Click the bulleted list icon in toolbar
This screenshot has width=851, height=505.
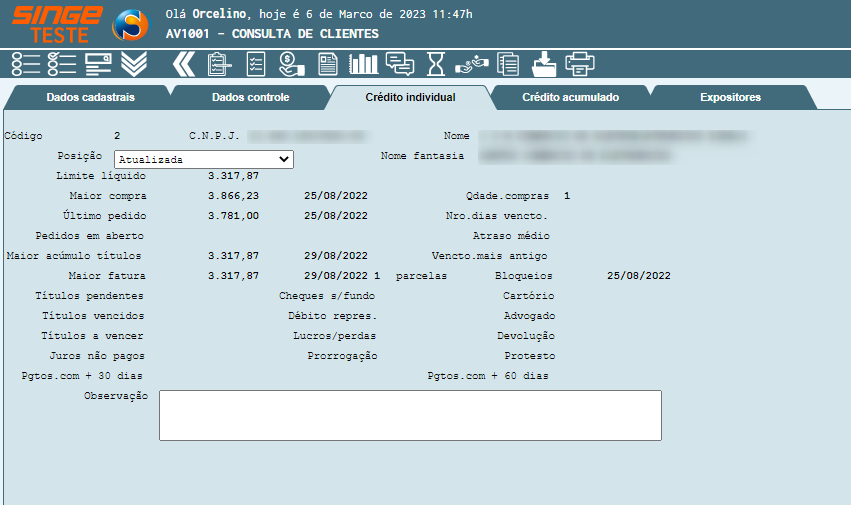pyautogui.click(x=26, y=64)
